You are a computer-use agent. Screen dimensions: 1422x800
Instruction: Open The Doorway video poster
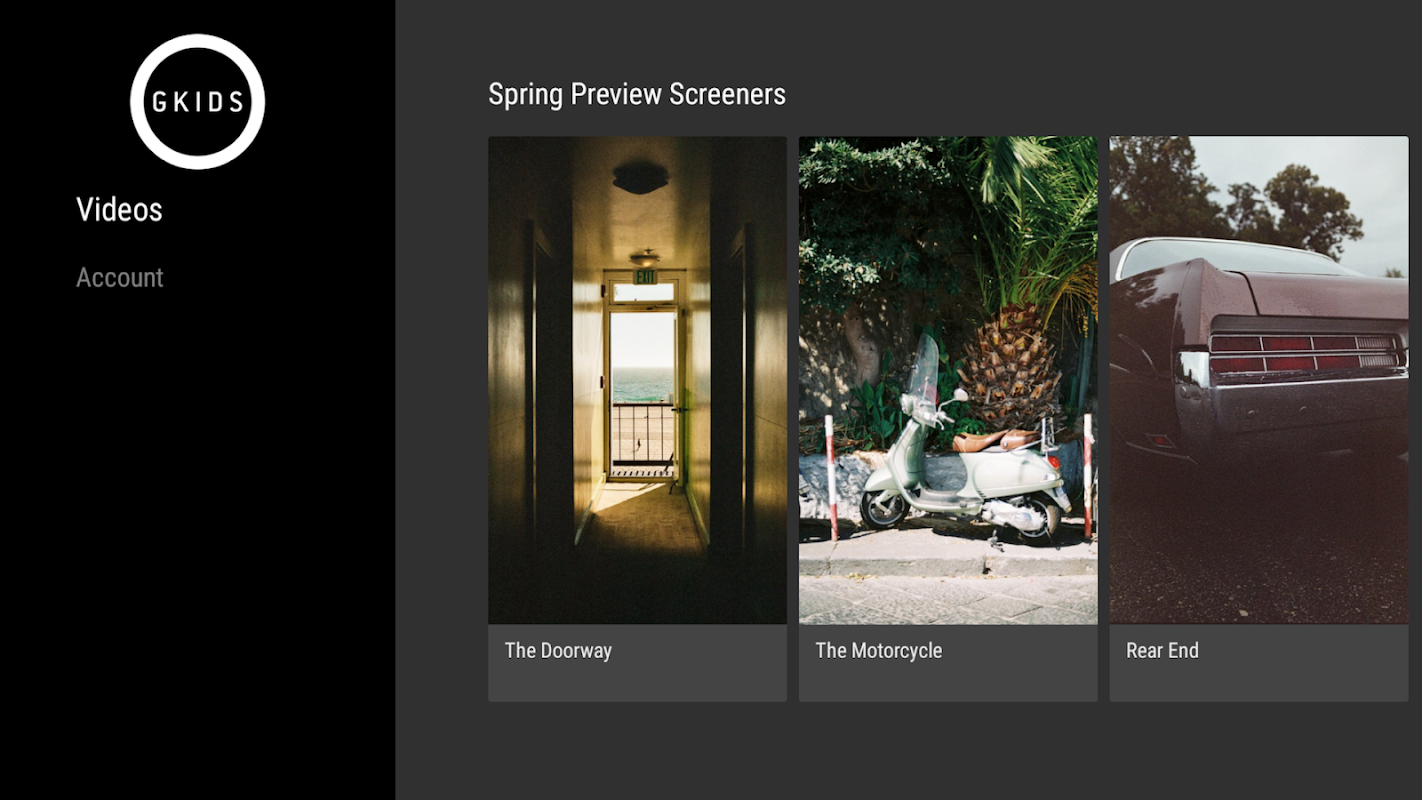point(637,380)
